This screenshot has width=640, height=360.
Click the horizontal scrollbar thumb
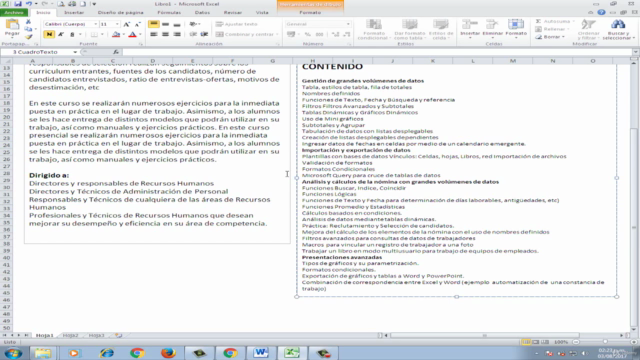[x=485, y=336]
